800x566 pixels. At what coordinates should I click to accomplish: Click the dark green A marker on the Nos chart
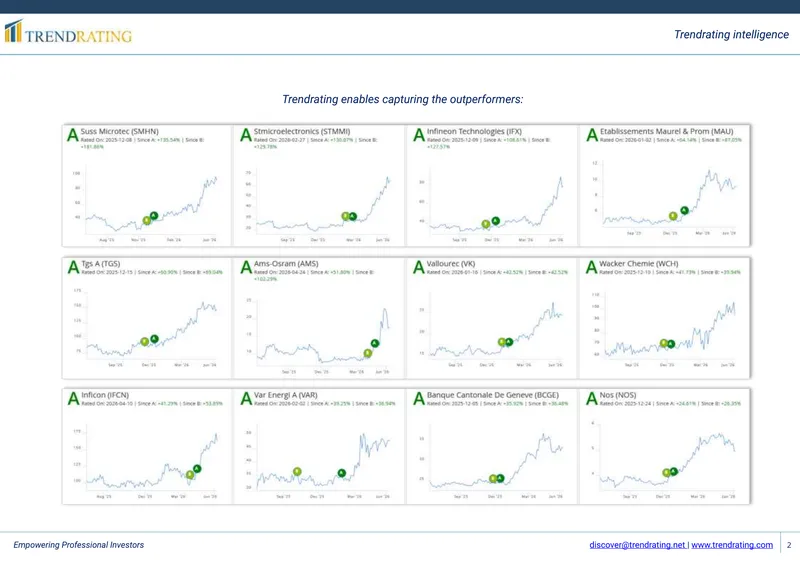tap(674, 471)
